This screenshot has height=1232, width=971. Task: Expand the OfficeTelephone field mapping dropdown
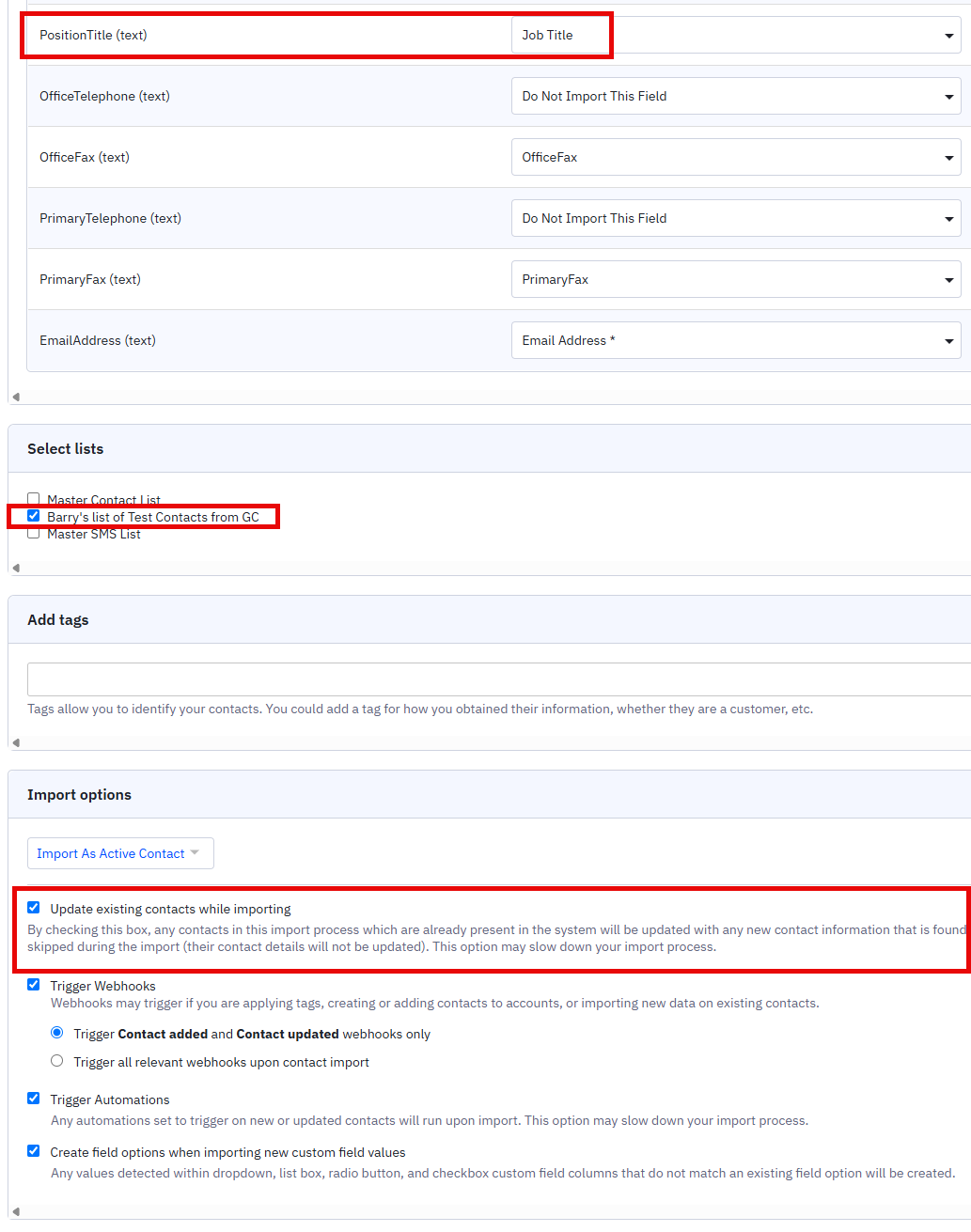tap(735, 96)
